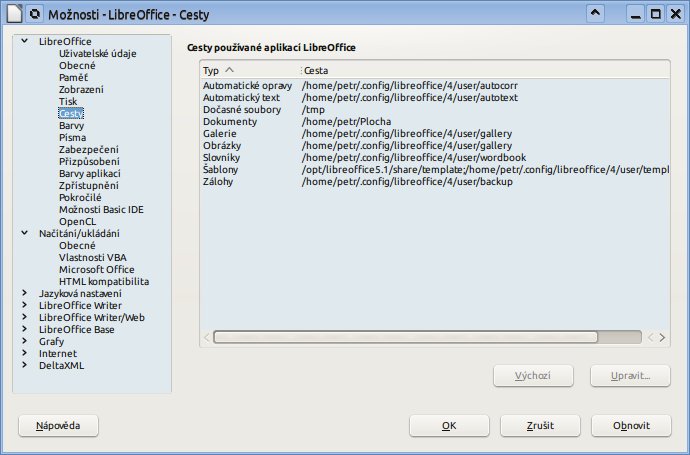Select the Dočasné soubory row

click(x=435, y=110)
